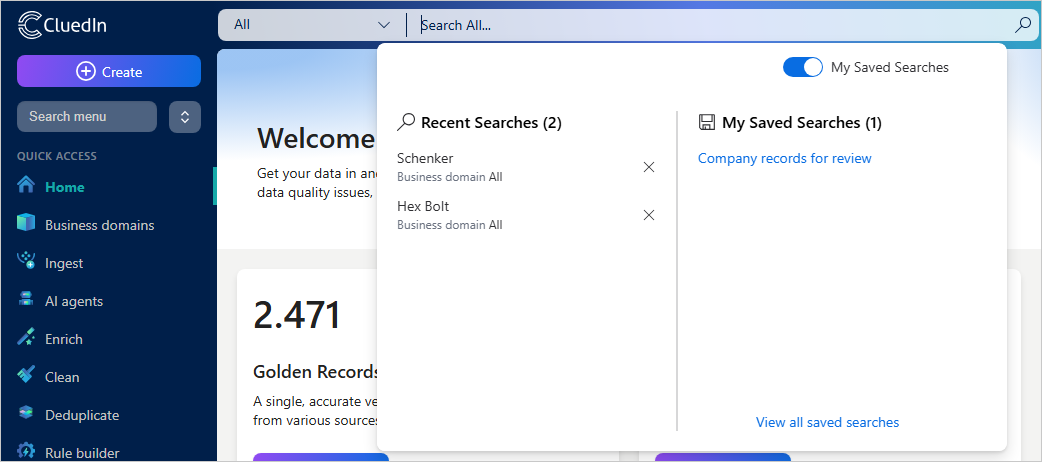Click the plus icon on Create button
The width and height of the screenshot is (1042, 462).
pos(86,71)
